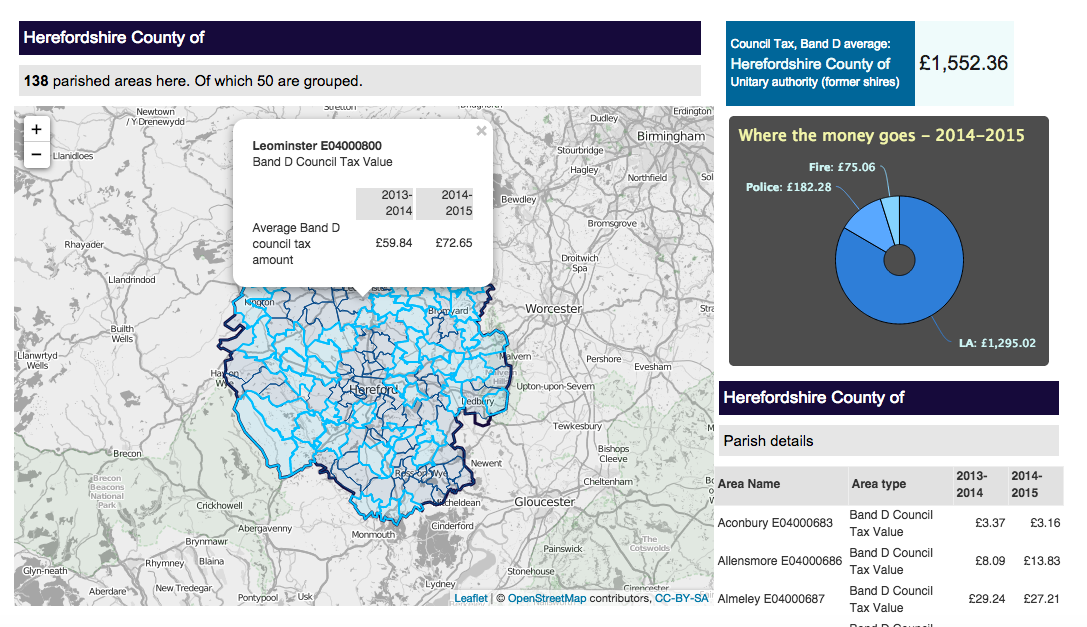Viewport: 1087px width, 627px height.
Task: Click Bishops Cleeve on the map
Action: click(614, 454)
